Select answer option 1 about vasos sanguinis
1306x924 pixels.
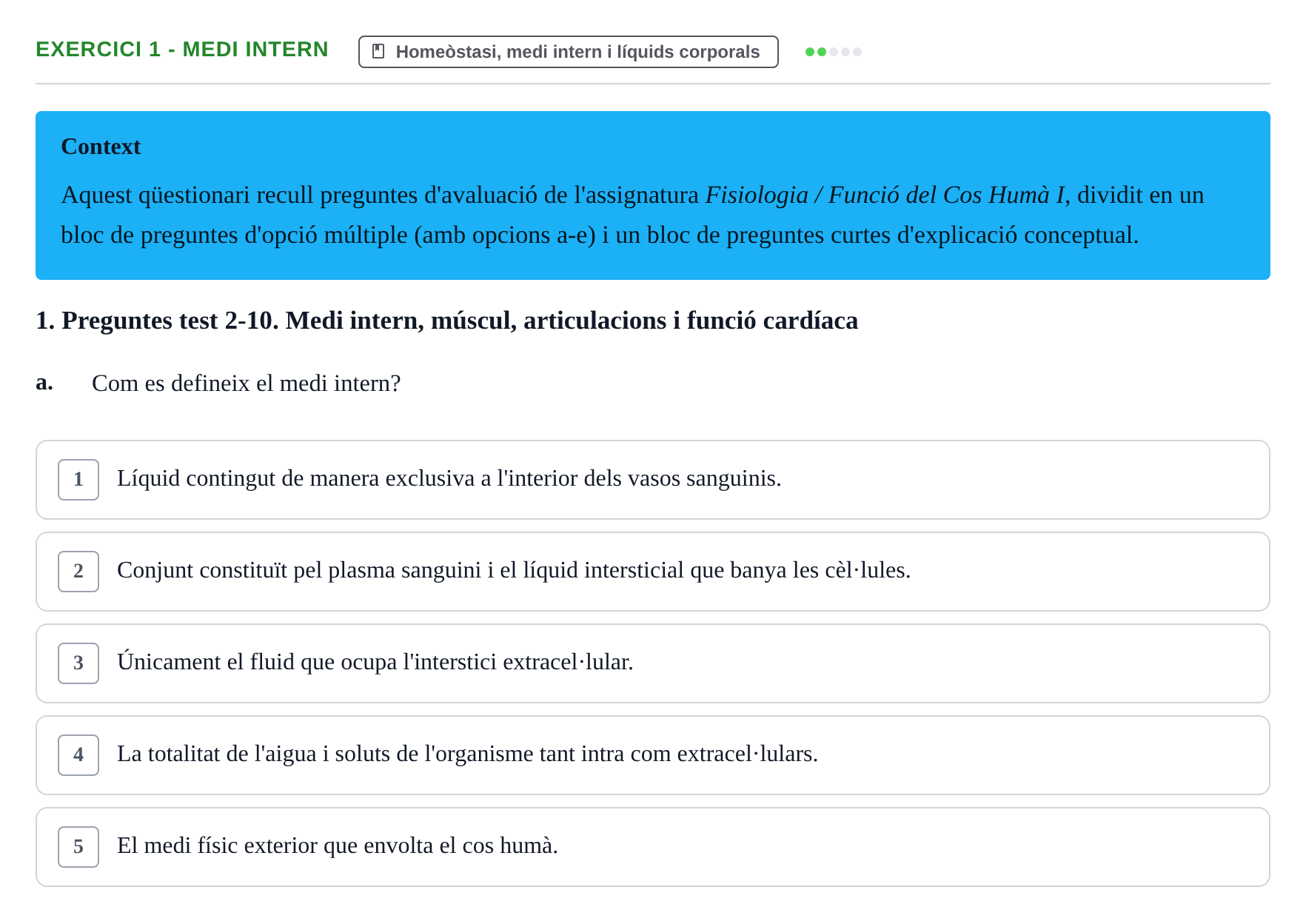tap(653, 480)
